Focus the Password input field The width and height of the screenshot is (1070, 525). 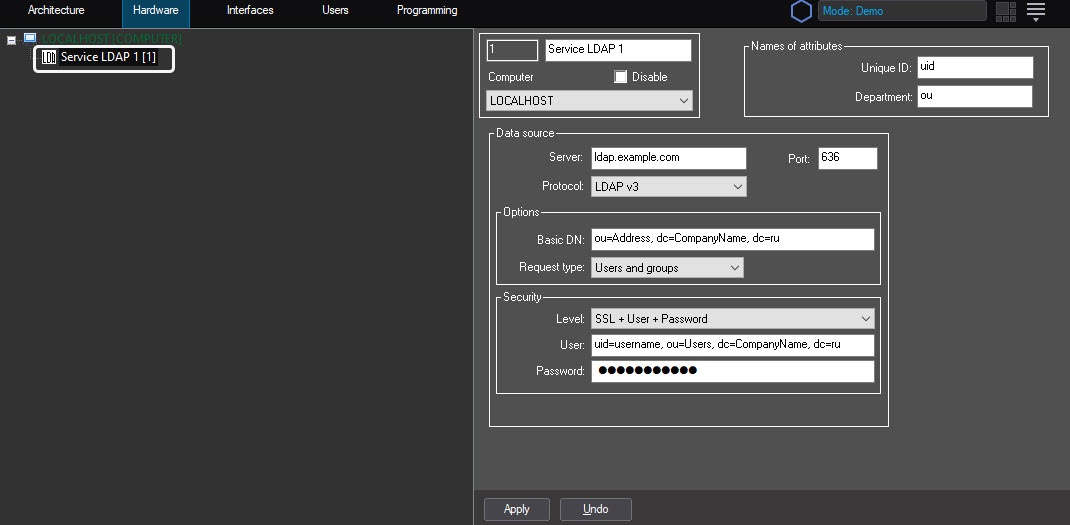[732, 371]
